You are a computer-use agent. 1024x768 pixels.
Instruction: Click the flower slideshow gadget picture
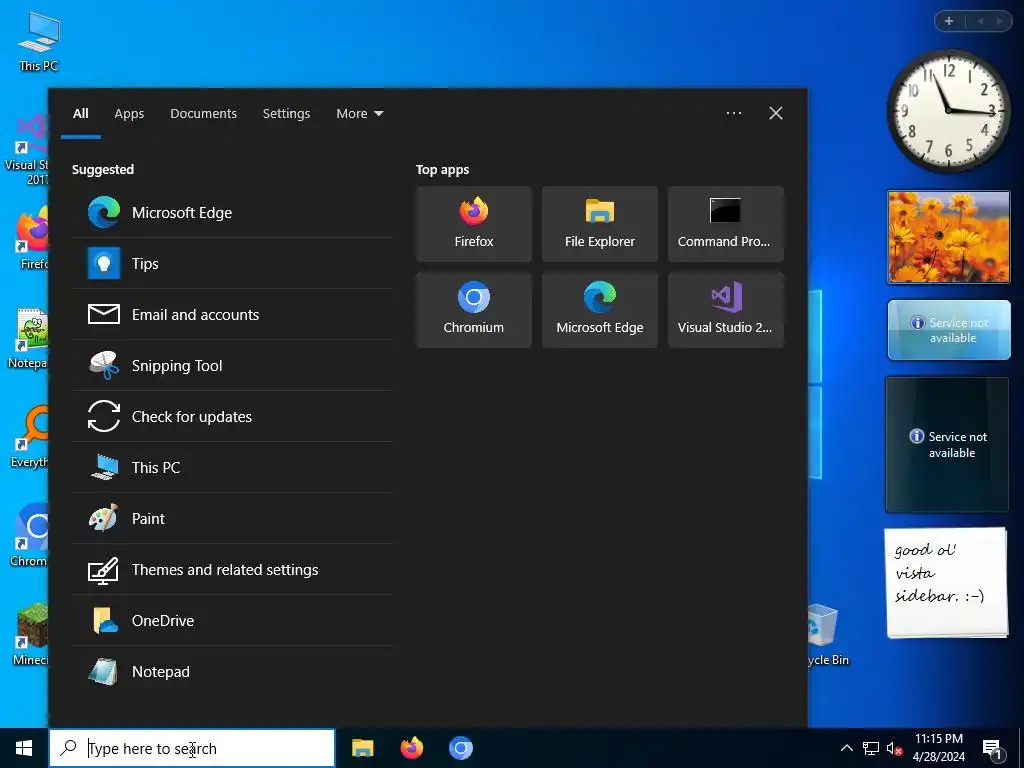pos(948,237)
